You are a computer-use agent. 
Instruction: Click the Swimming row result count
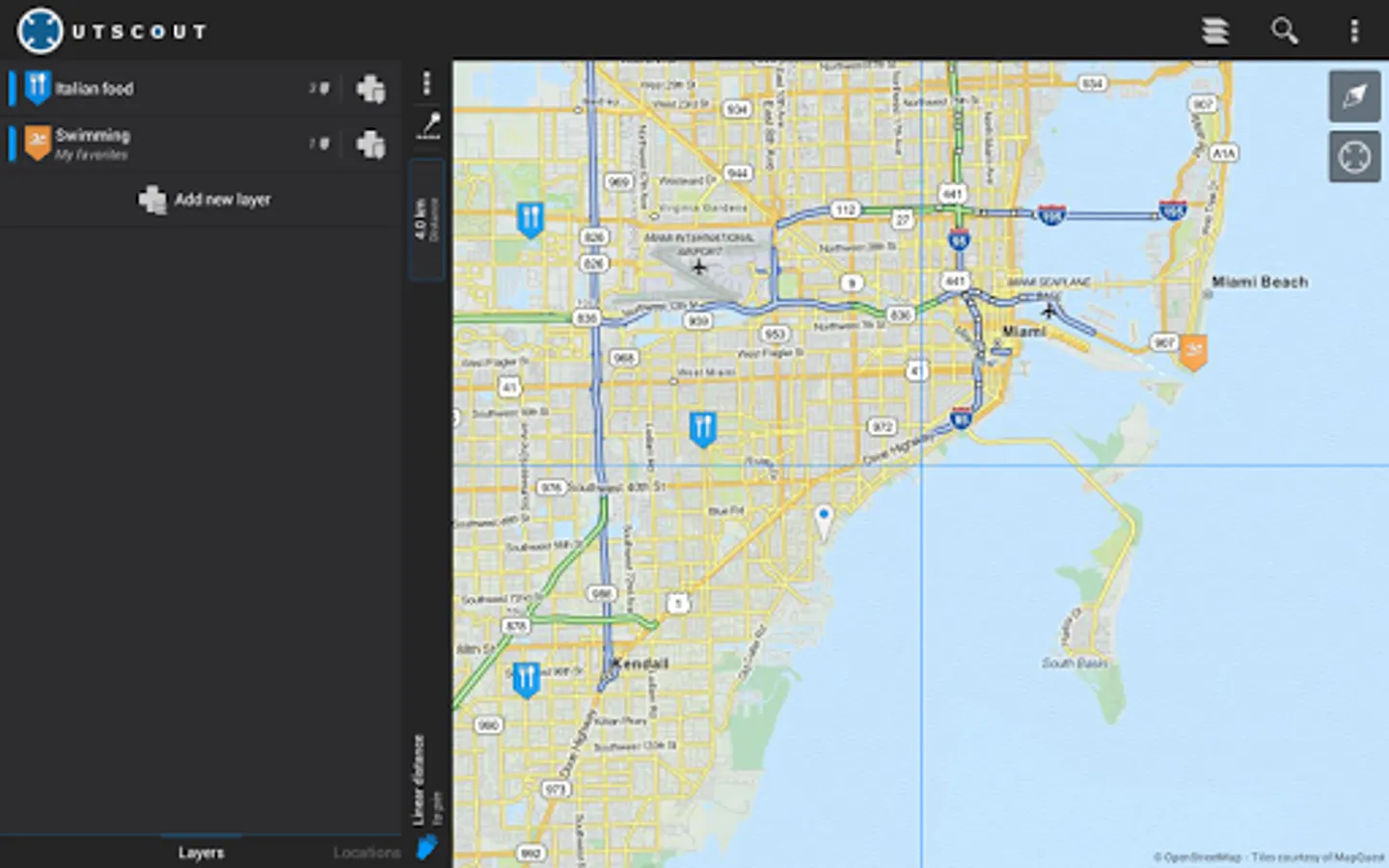(x=319, y=144)
